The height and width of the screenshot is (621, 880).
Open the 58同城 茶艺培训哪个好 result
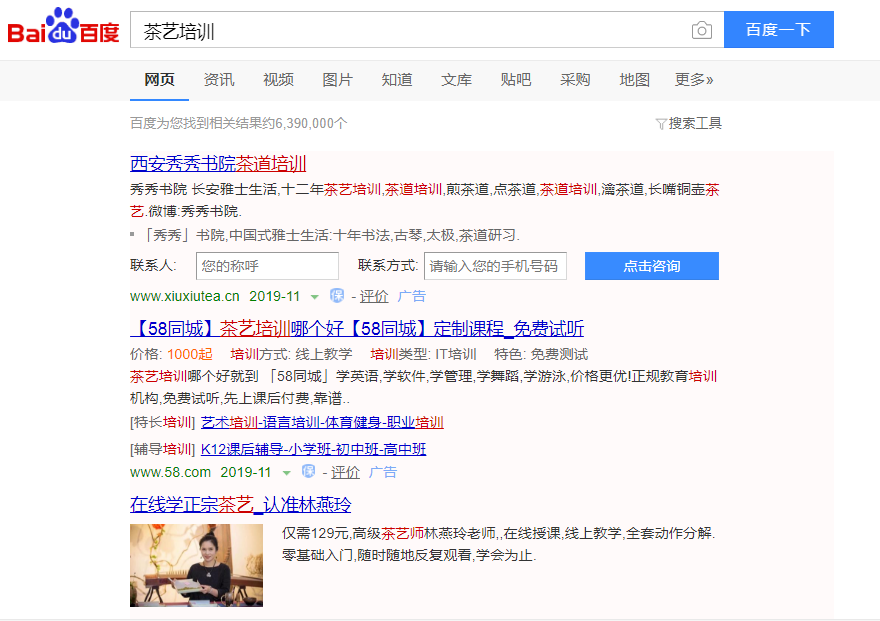tap(357, 329)
